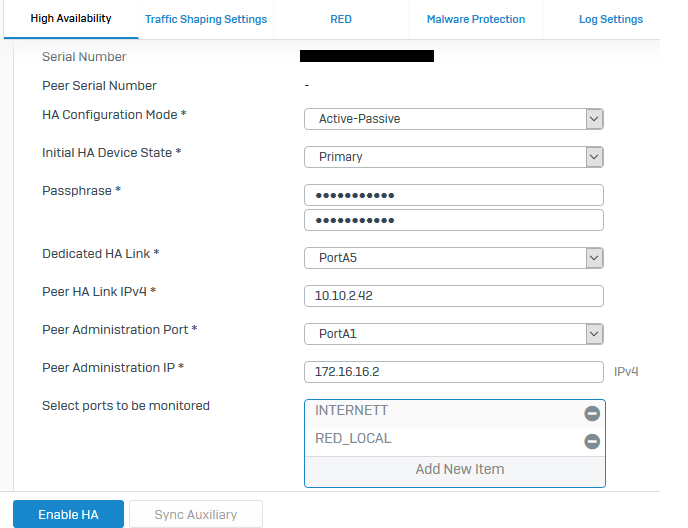Select the High Availability tab
The height and width of the screenshot is (528, 688).
[71, 19]
